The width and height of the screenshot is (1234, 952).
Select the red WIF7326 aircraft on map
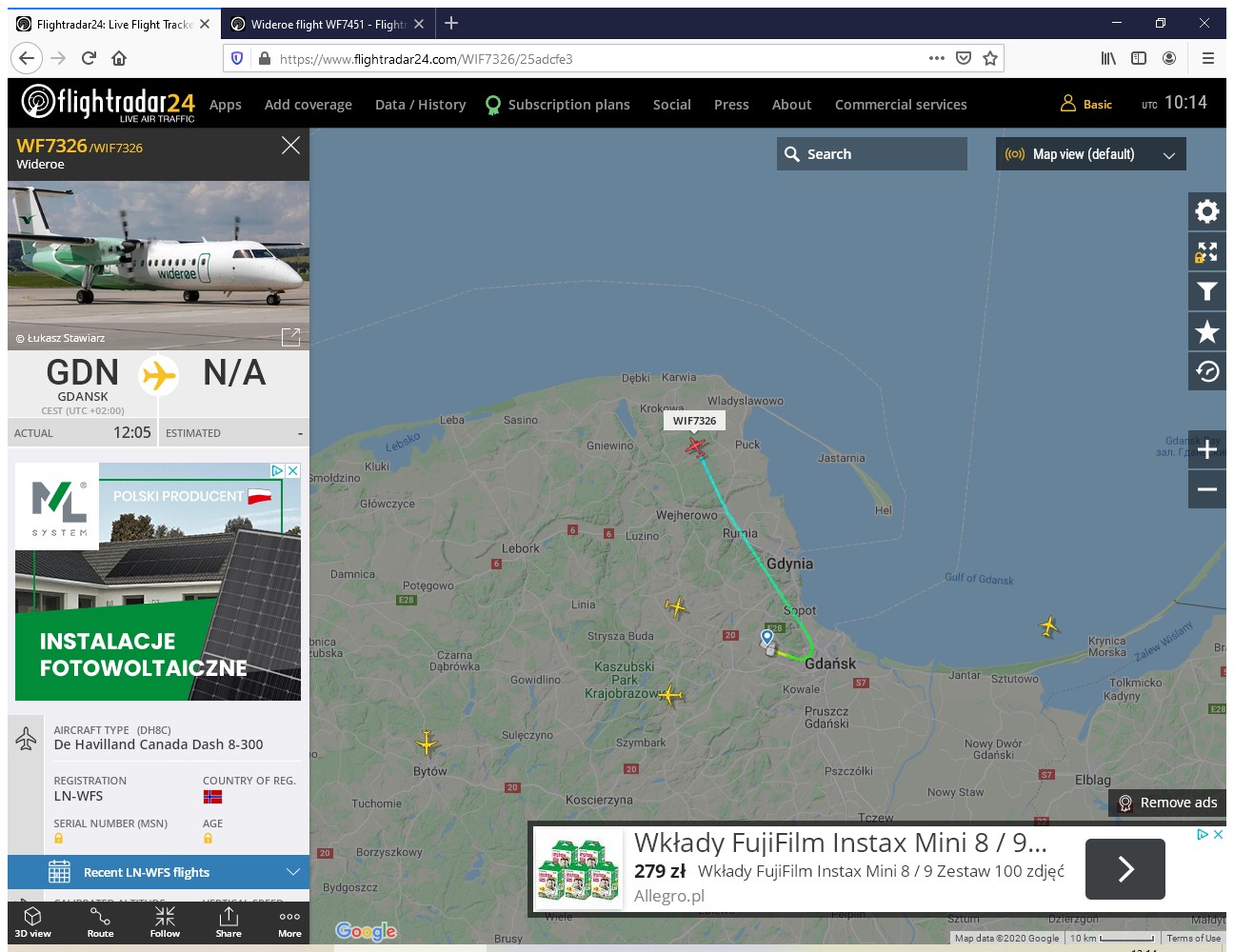[696, 446]
